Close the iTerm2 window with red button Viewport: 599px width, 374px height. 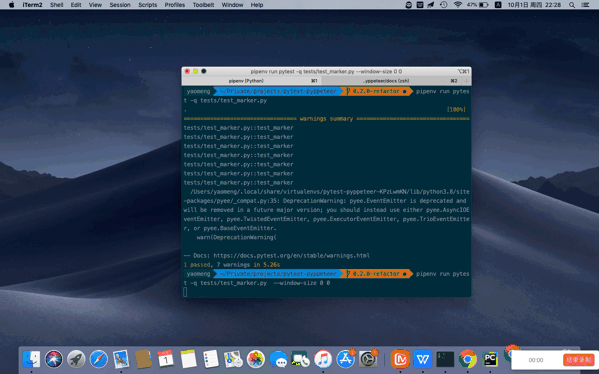click(x=187, y=71)
